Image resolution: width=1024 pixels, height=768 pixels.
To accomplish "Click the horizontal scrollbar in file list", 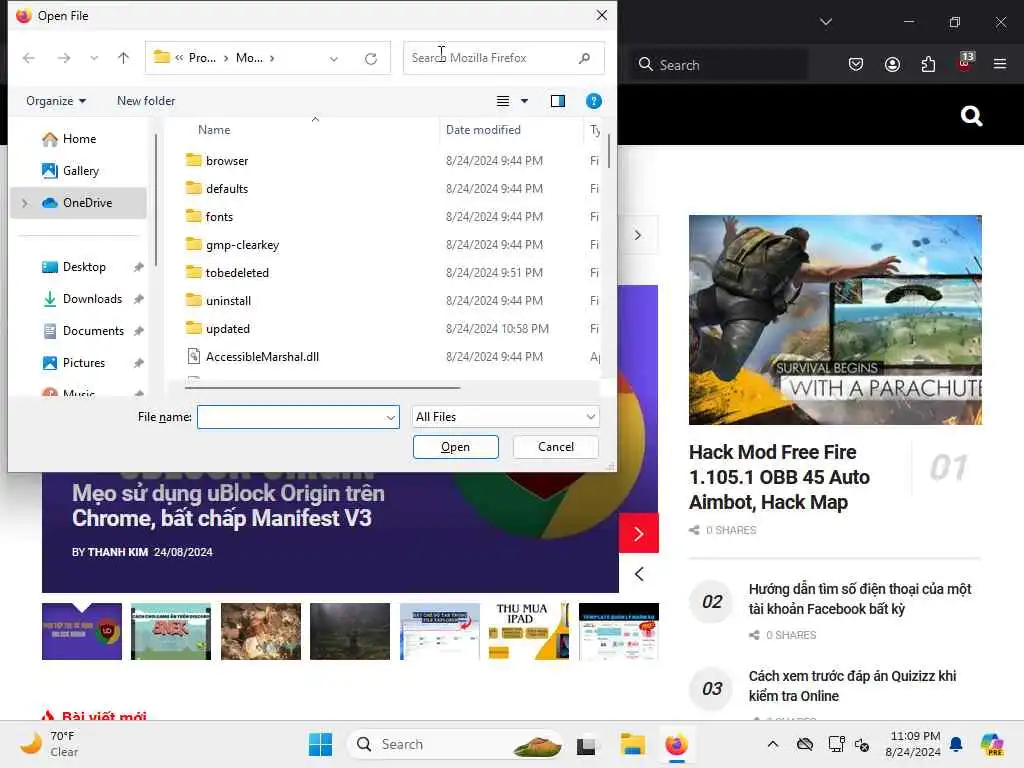I will tap(323, 388).
